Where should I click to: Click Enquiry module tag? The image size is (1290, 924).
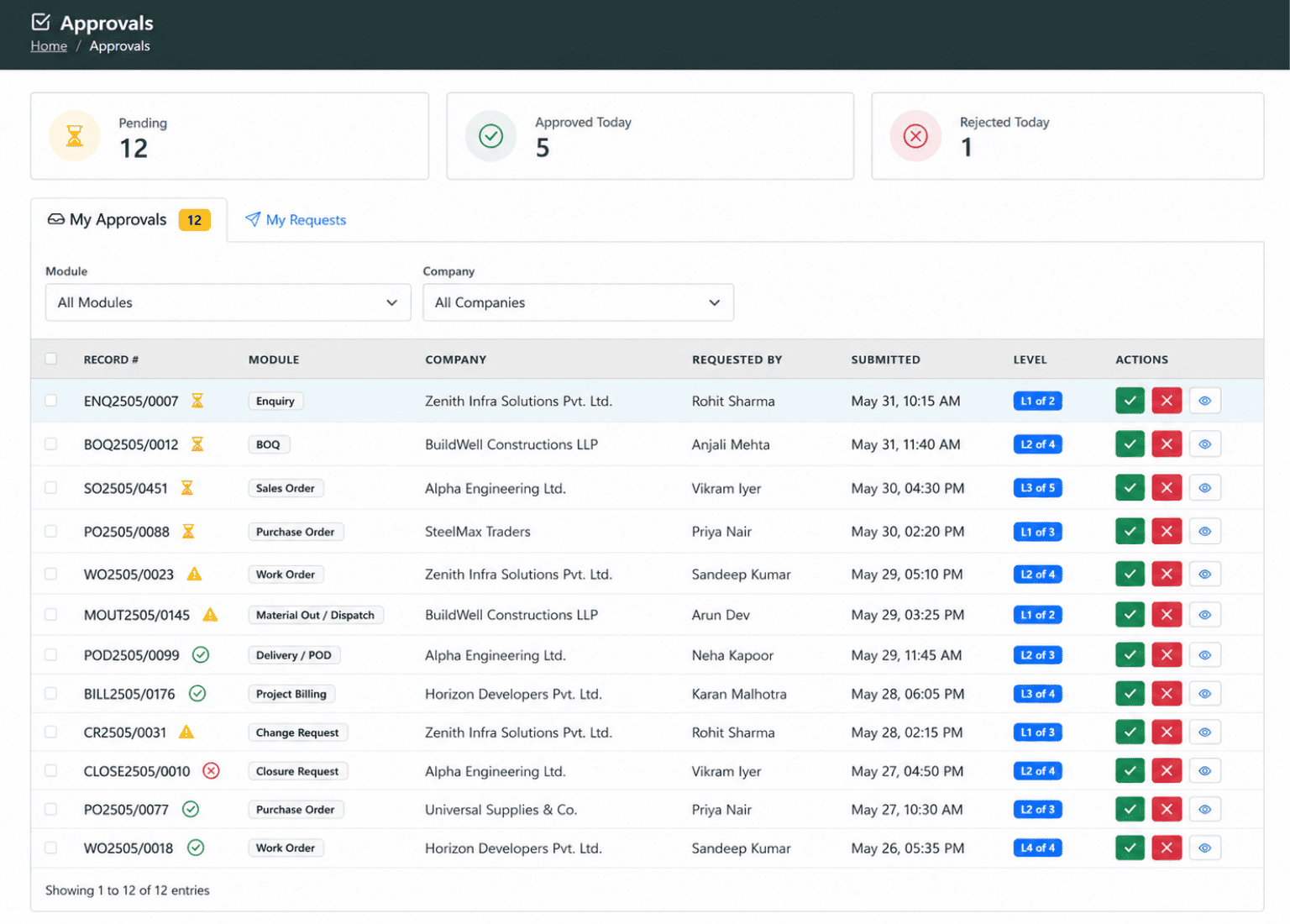coord(275,402)
